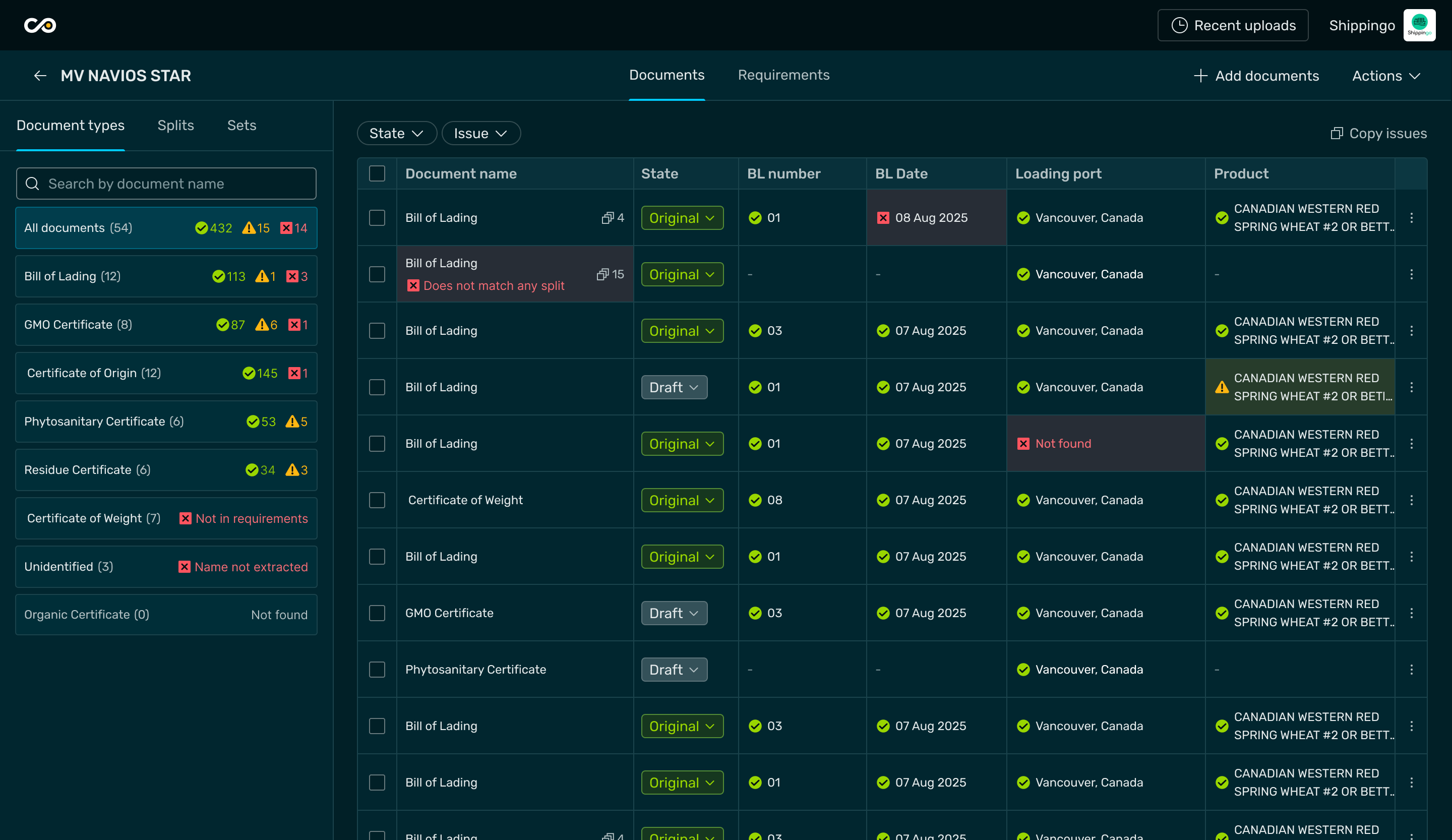Click Add documents
The image size is (1452, 840).
coord(1256,76)
